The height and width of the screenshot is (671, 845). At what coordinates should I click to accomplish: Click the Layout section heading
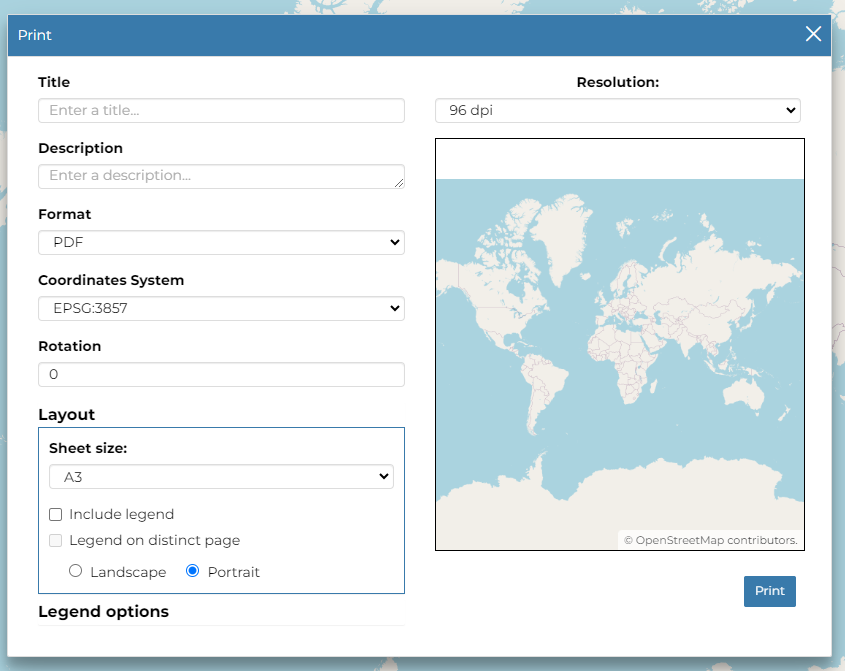click(66, 414)
